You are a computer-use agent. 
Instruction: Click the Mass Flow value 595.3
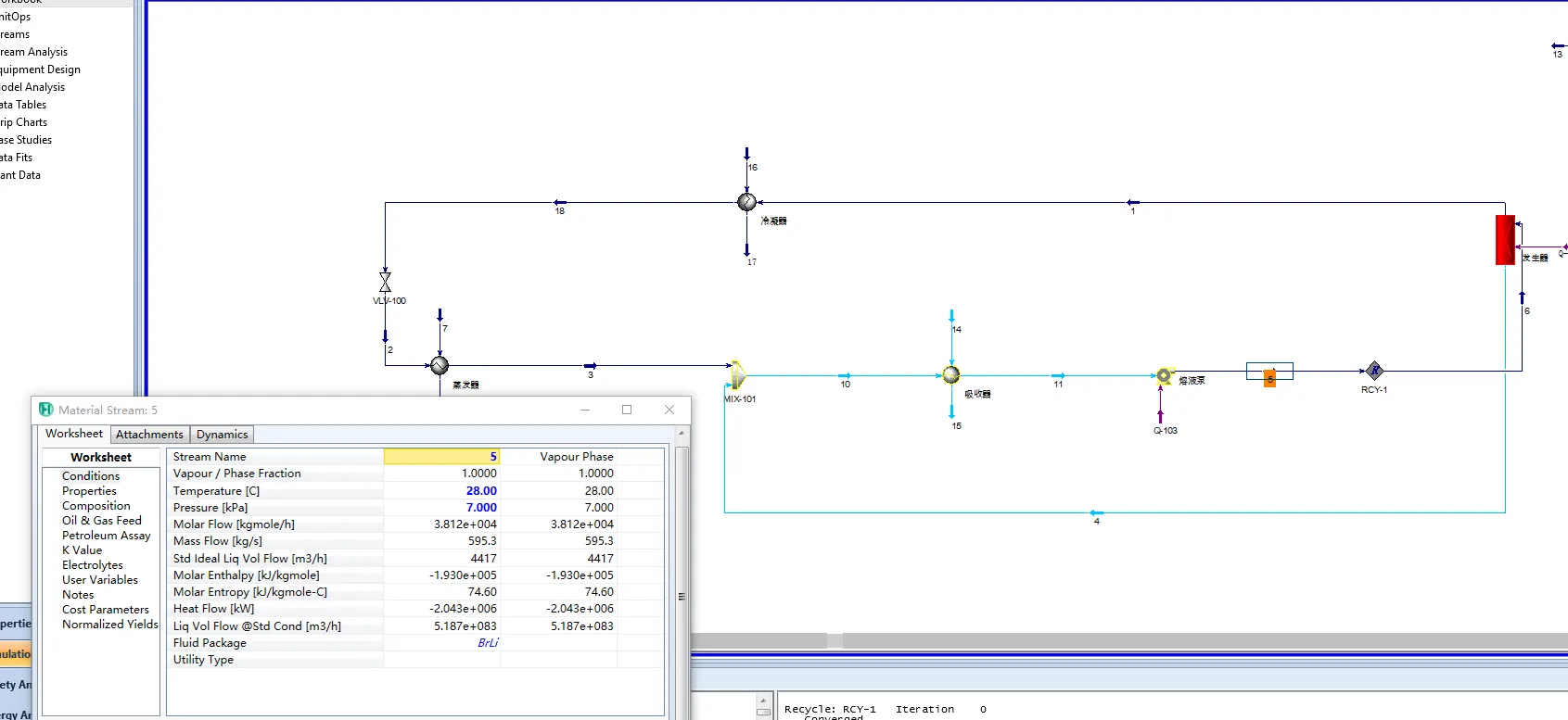[x=442, y=540]
